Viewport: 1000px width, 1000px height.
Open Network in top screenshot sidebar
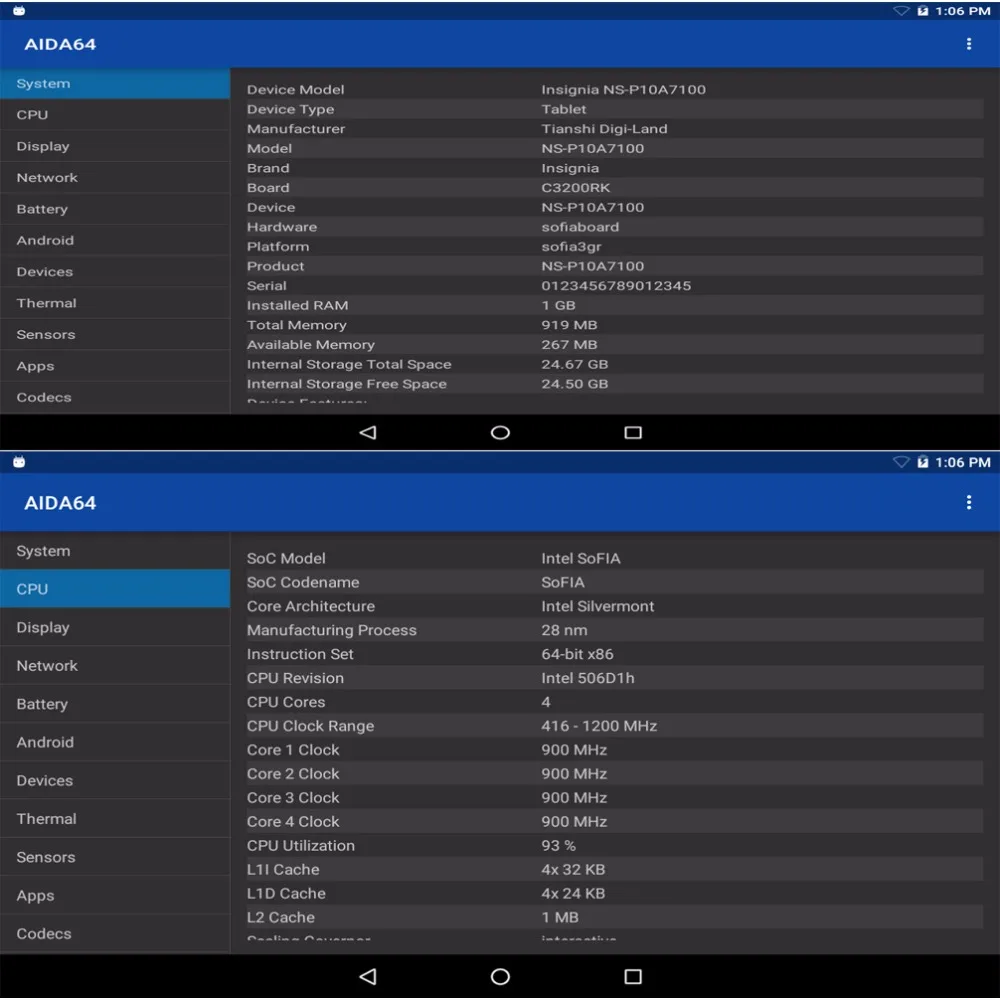pyautogui.click(x=115, y=177)
